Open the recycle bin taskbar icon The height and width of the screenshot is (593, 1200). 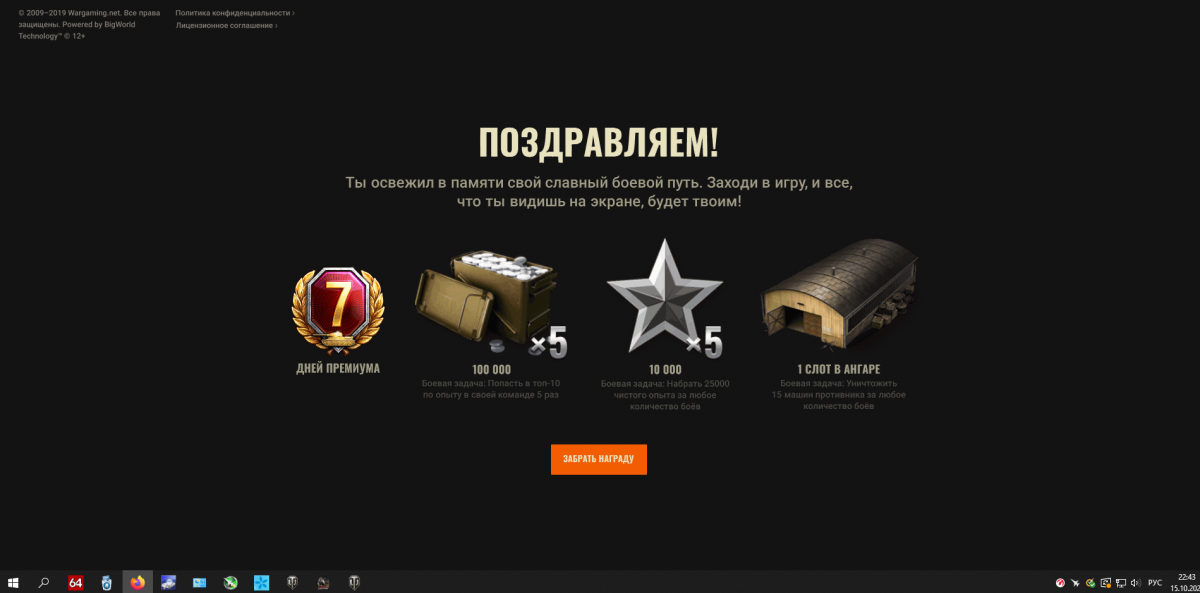(106, 582)
